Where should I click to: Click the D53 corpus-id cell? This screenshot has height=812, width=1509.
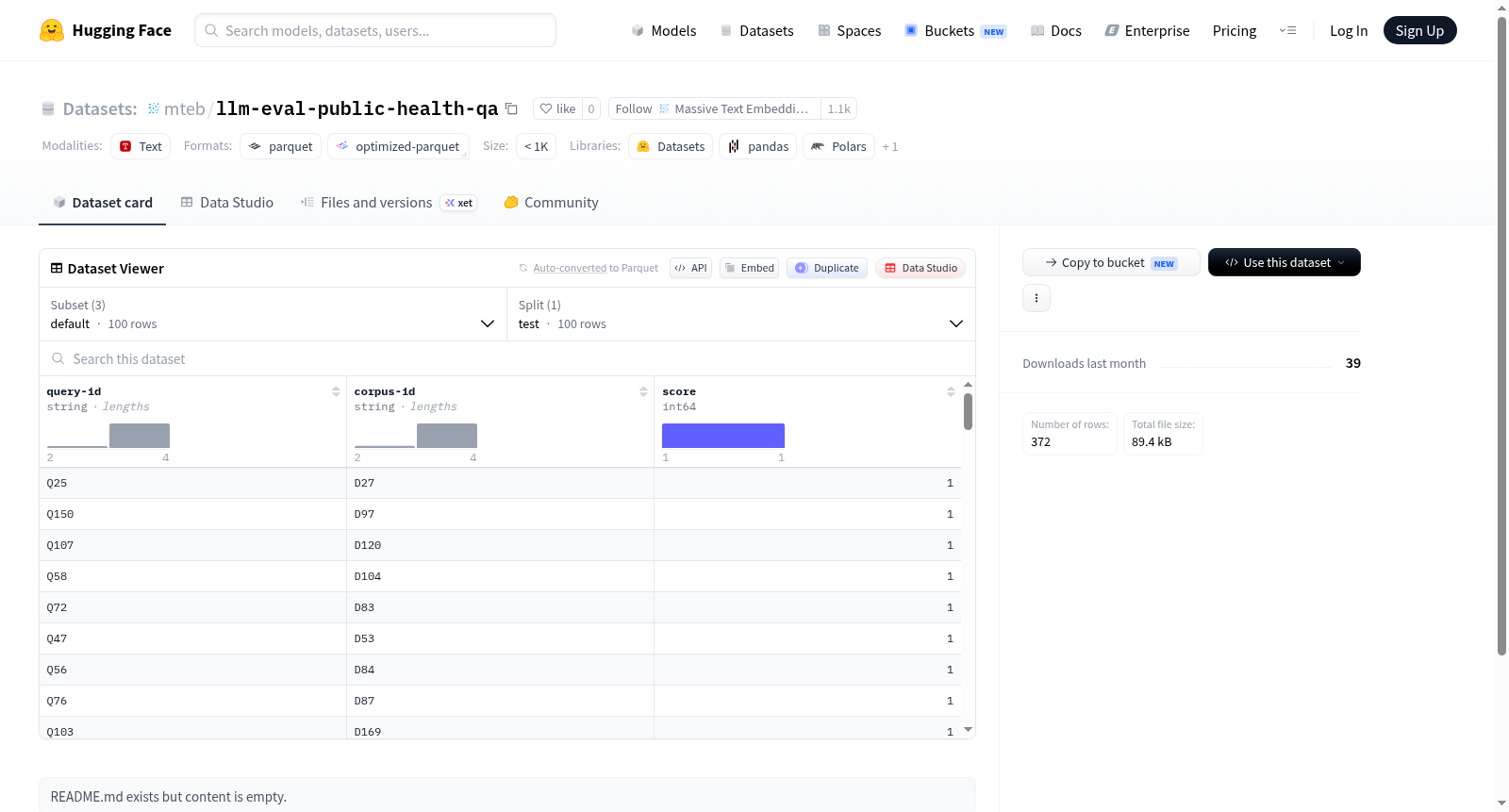(500, 638)
